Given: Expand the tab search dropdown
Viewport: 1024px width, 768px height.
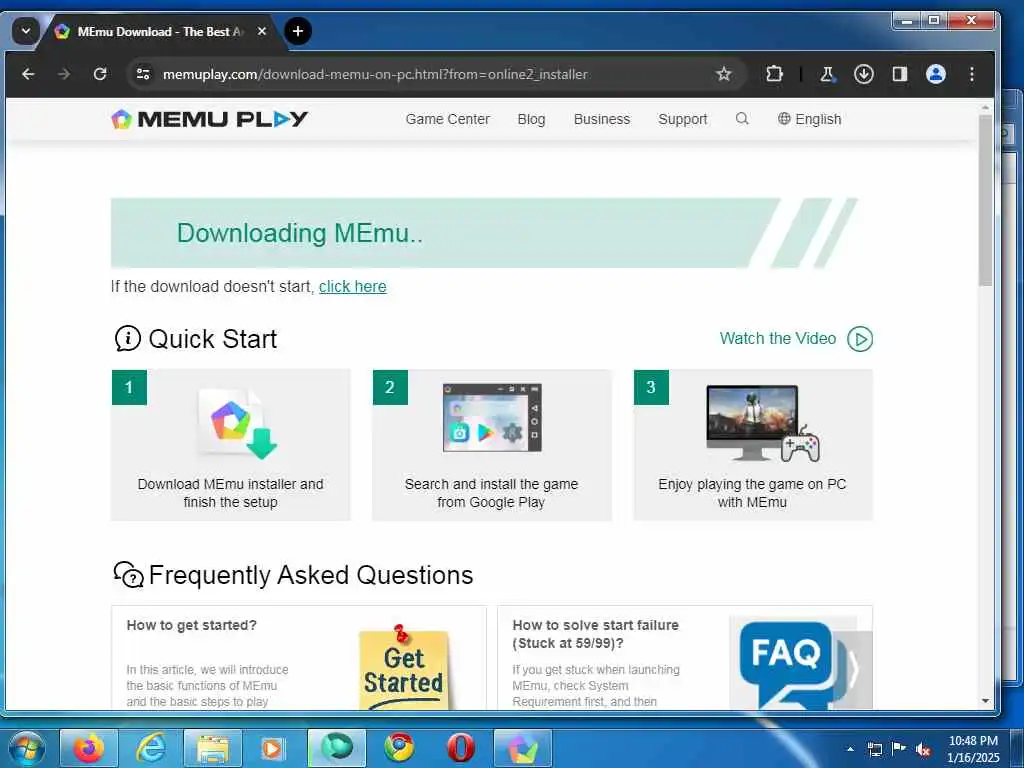Looking at the screenshot, I should coord(26,31).
